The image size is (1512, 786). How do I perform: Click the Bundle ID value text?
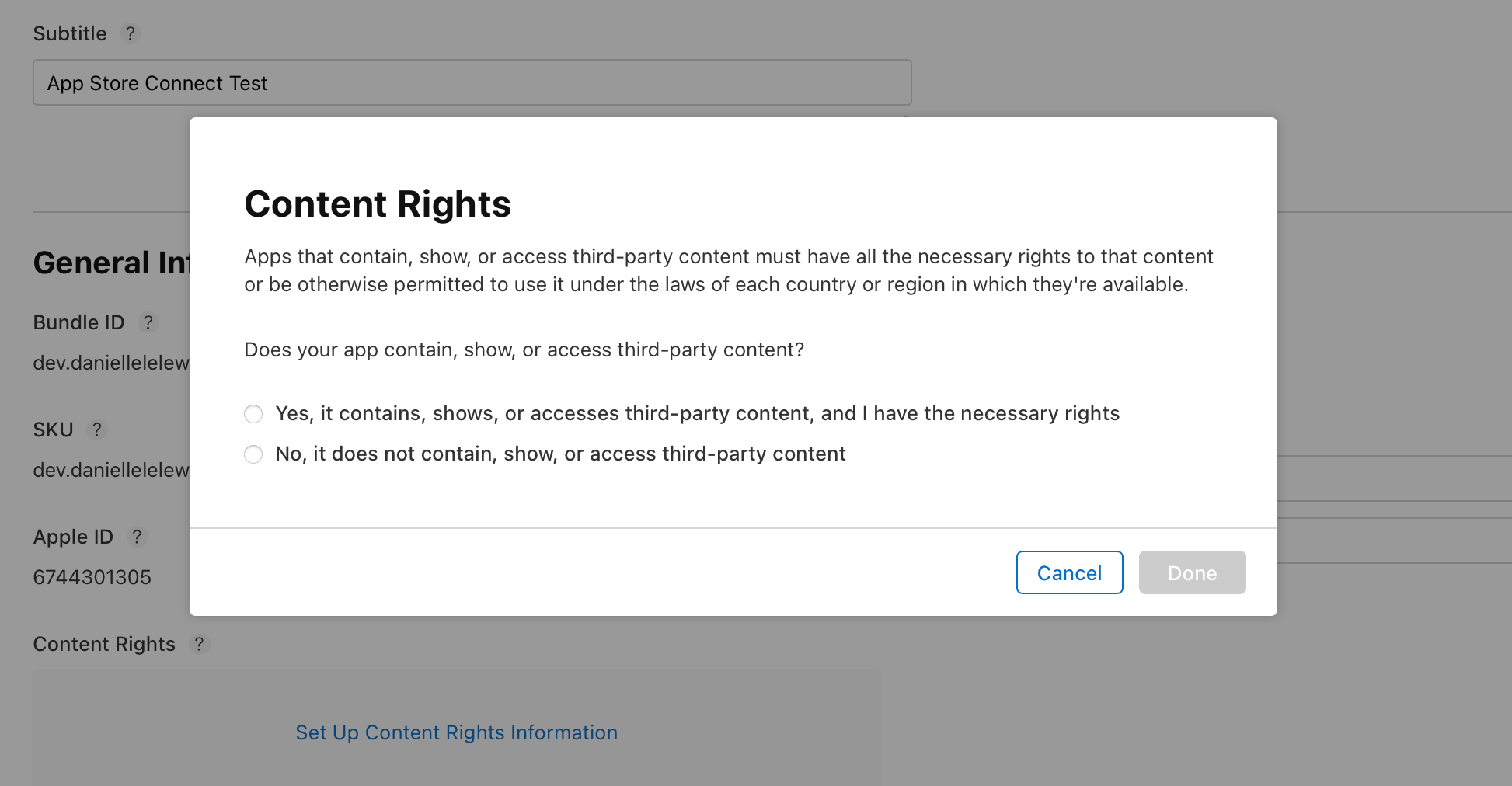110,363
